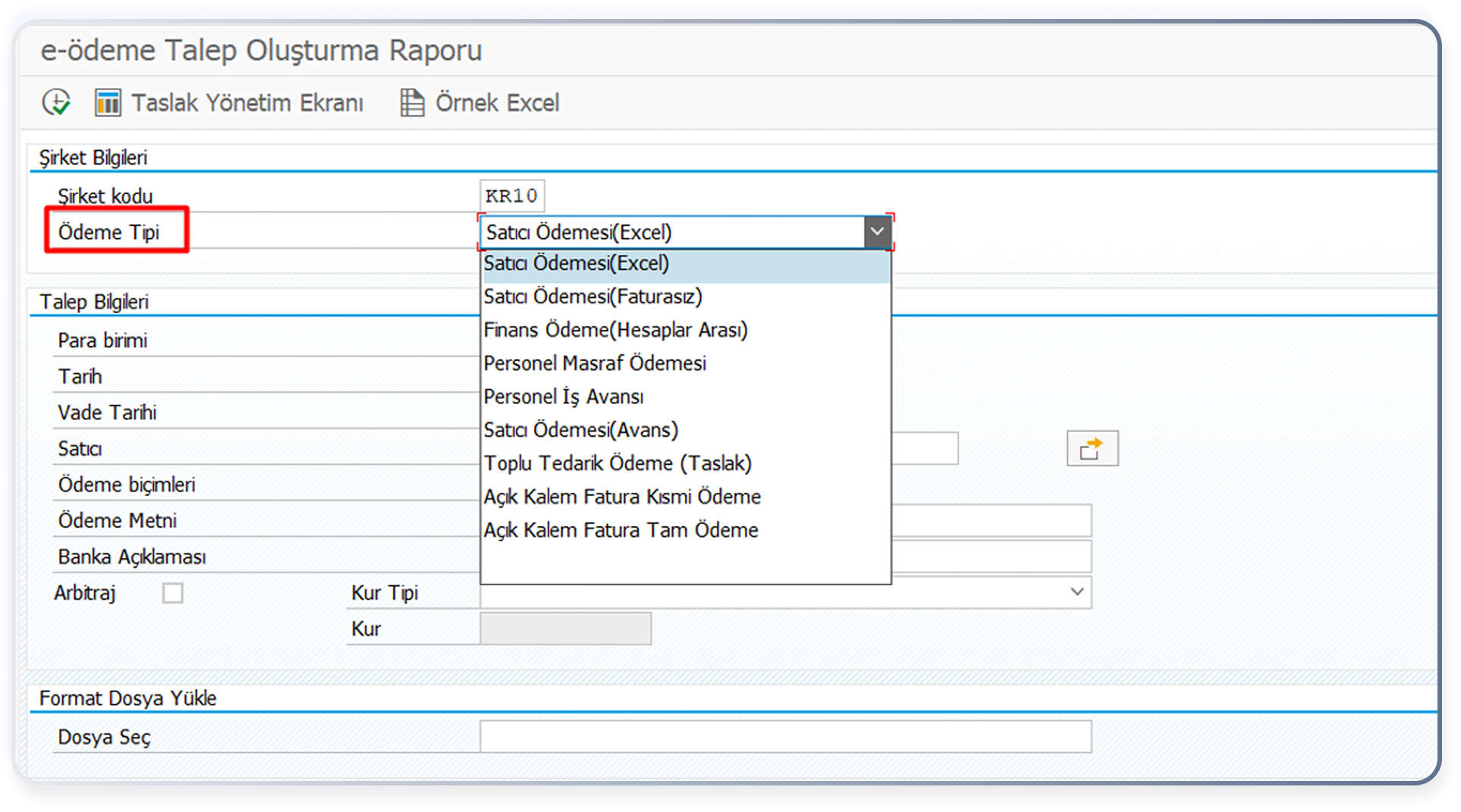Expand the Kur Tipi dropdown

1076,592
